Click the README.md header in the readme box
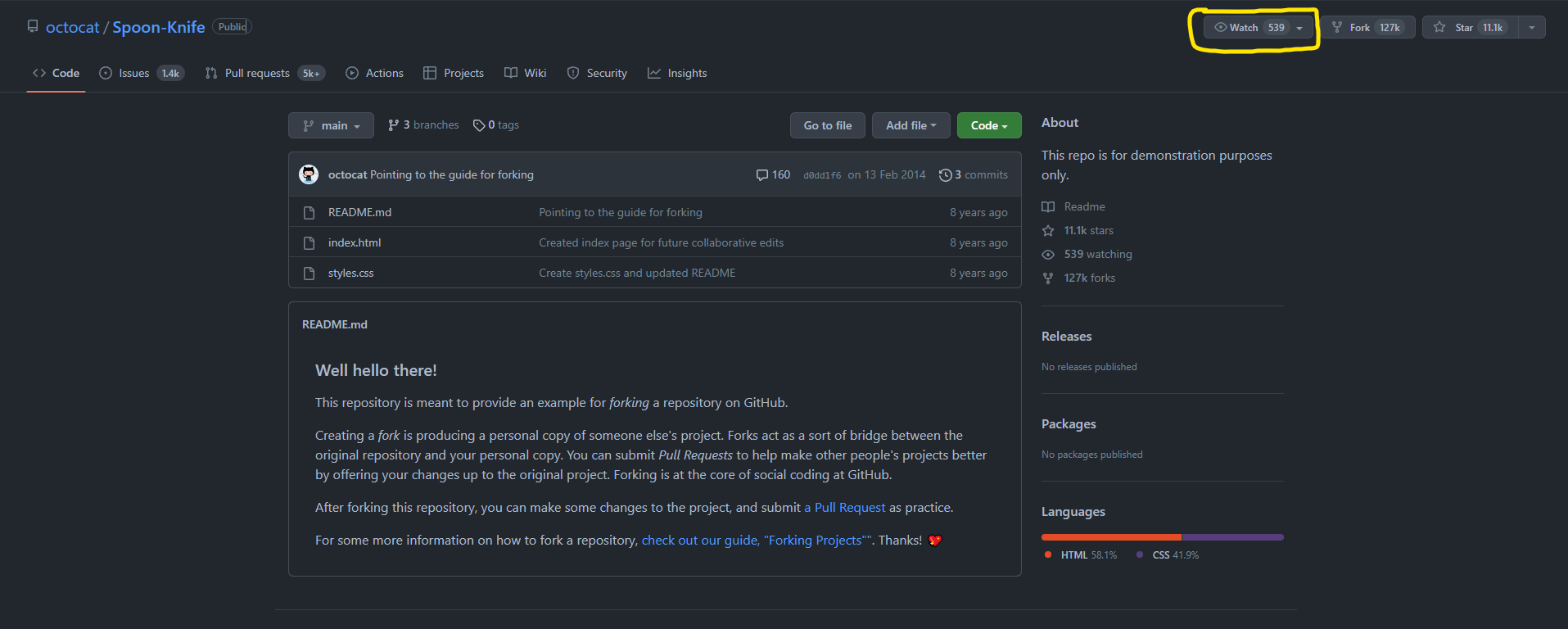 pos(335,324)
